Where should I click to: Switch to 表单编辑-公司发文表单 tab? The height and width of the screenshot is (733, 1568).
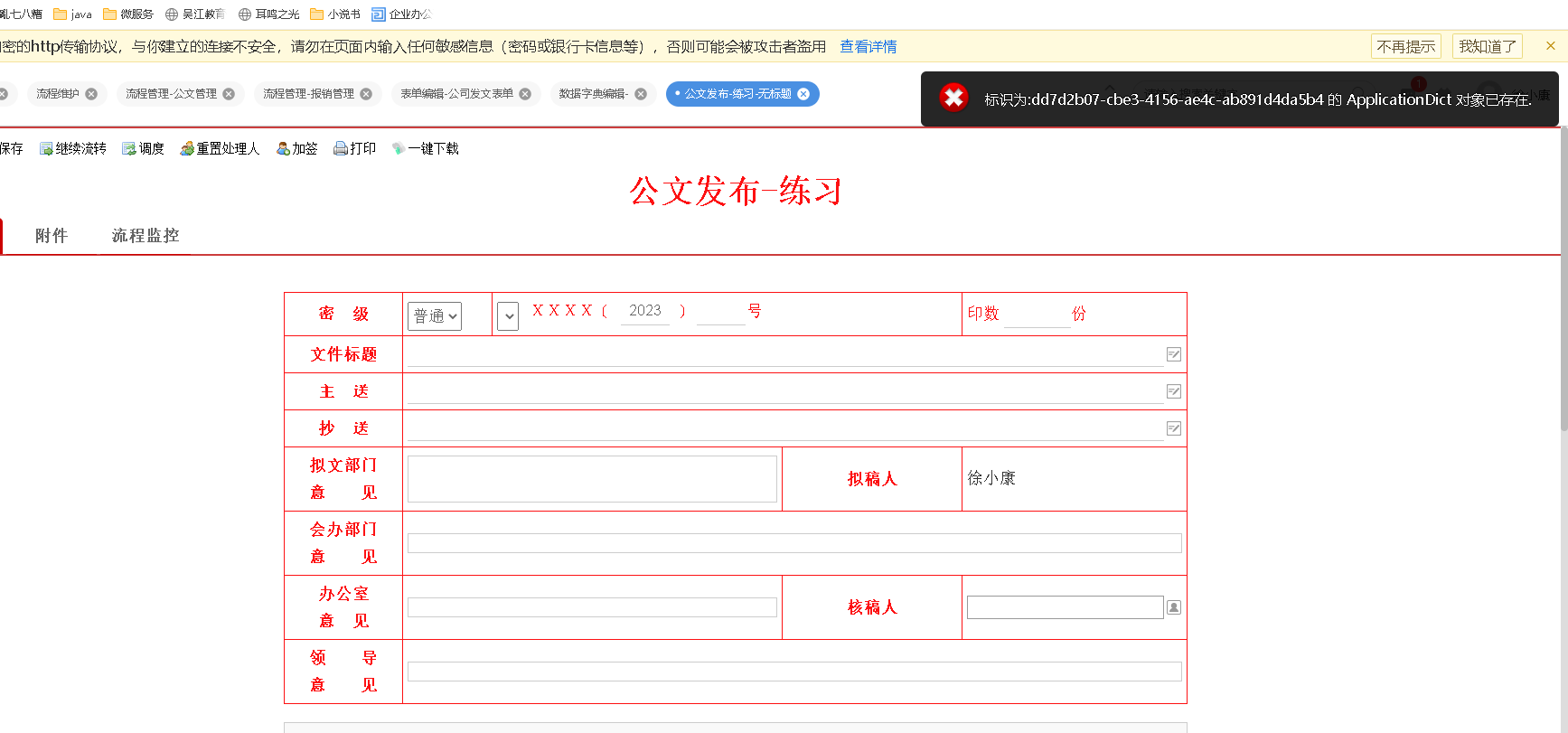(456, 94)
